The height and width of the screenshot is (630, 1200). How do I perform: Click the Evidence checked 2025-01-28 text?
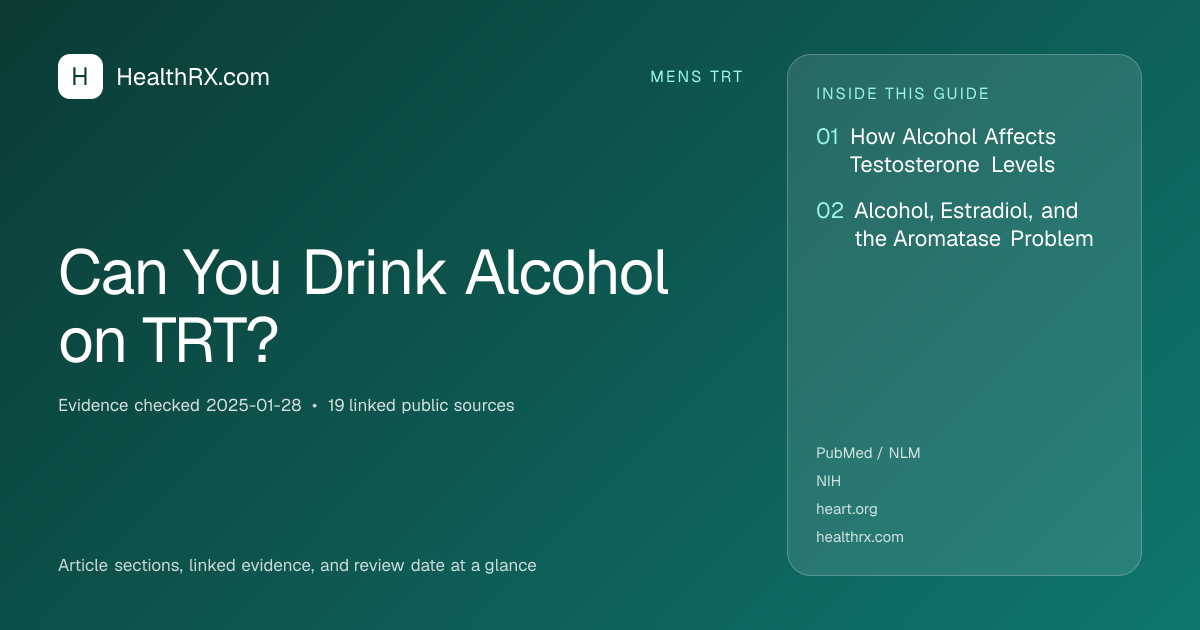(x=180, y=406)
